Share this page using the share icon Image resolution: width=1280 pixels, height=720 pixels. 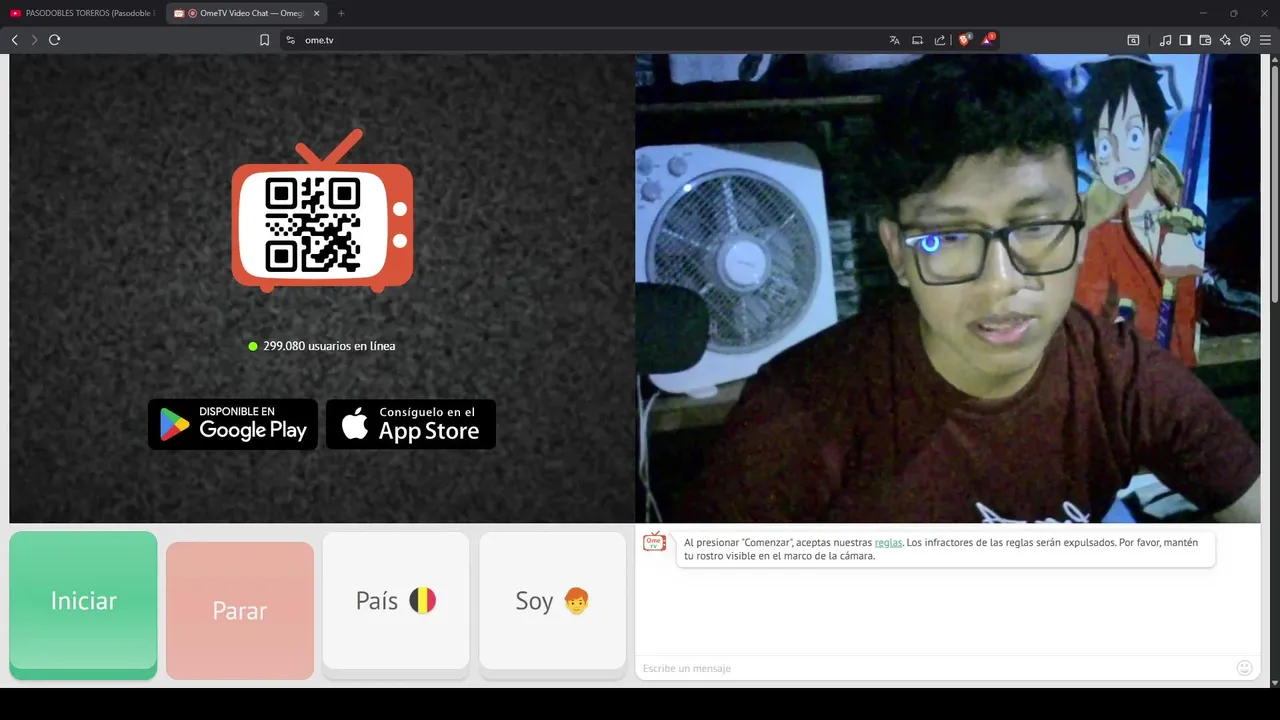[x=940, y=40]
